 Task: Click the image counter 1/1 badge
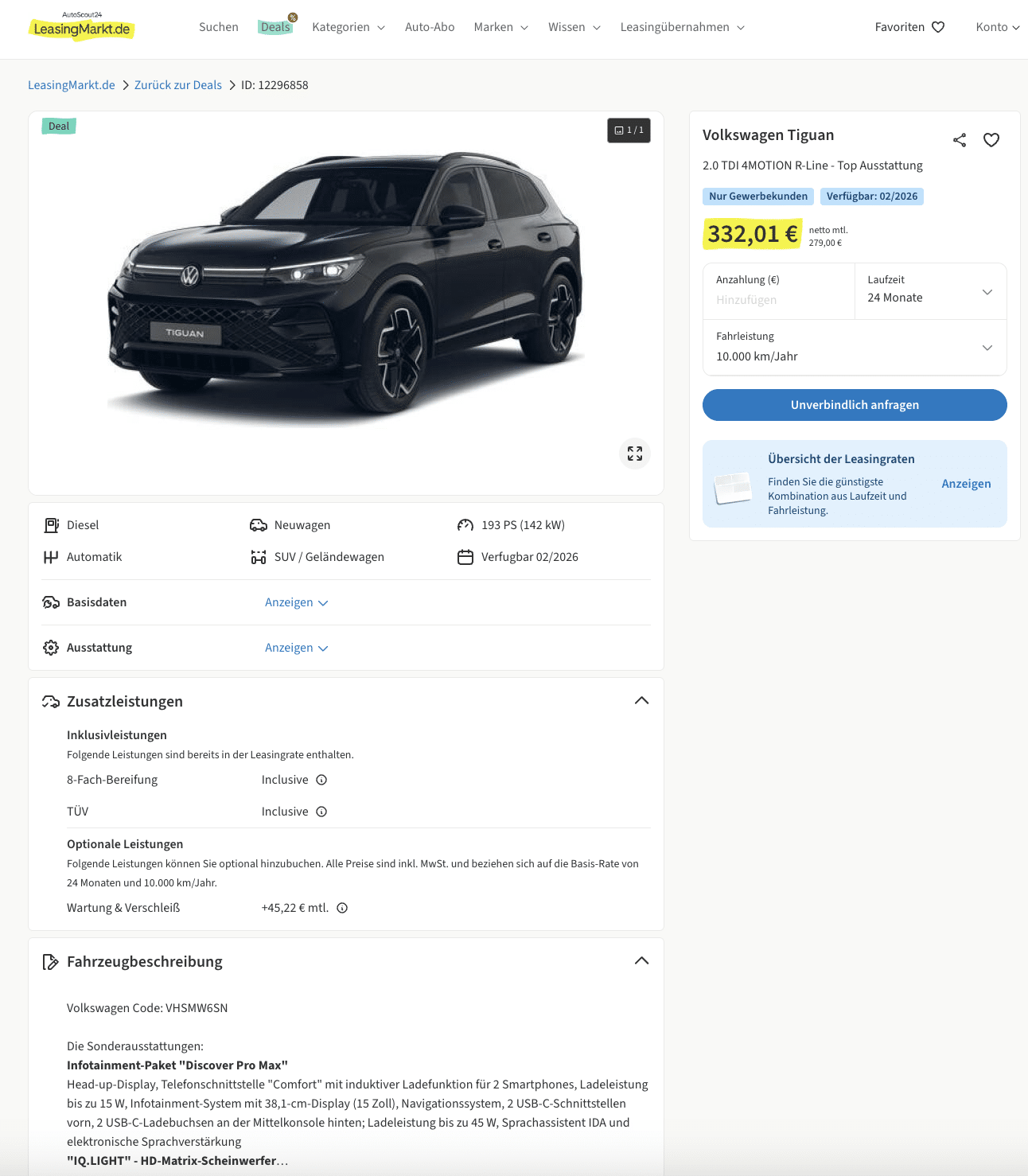pyautogui.click(x=629, y=130)
